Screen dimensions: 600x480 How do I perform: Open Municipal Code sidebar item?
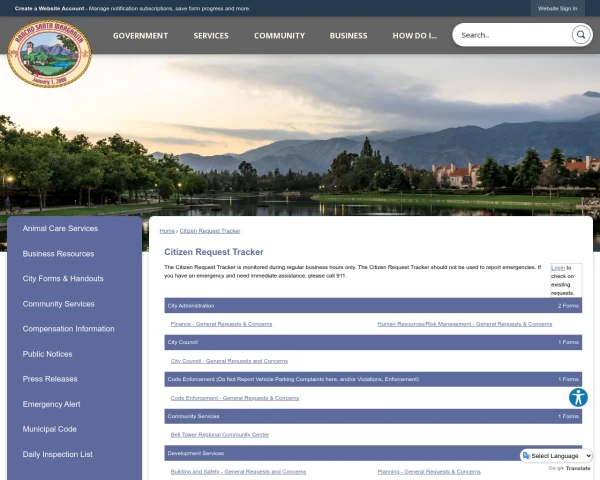tap(49, 429)
